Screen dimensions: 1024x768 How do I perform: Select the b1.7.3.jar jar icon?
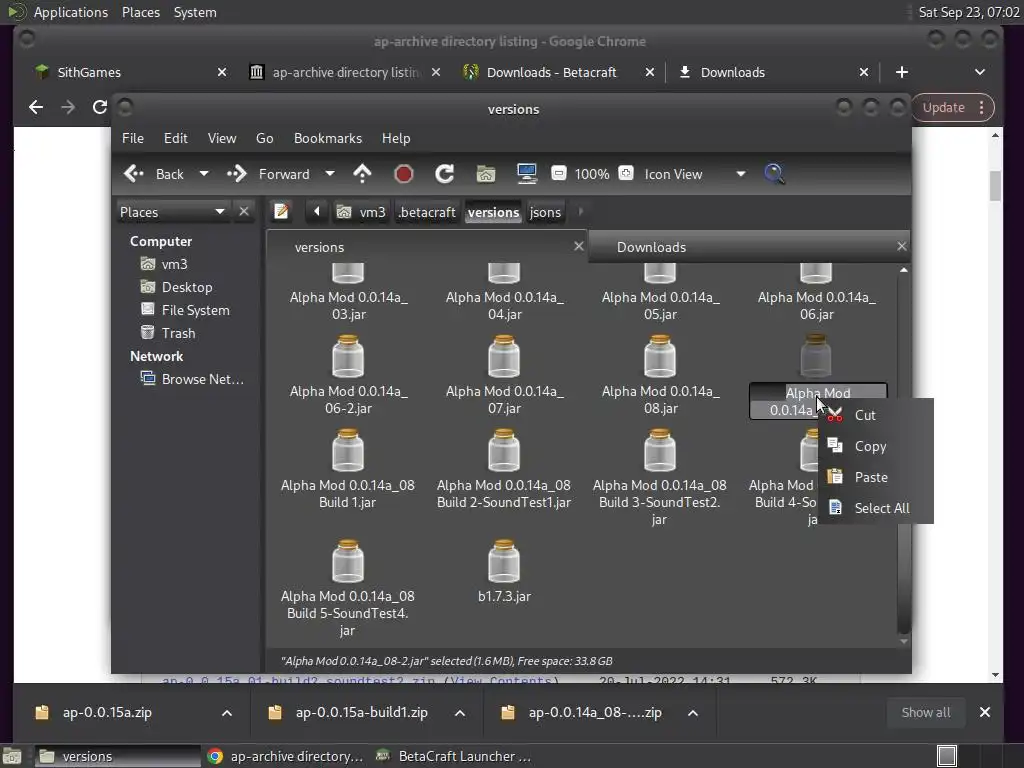(504, 561)
